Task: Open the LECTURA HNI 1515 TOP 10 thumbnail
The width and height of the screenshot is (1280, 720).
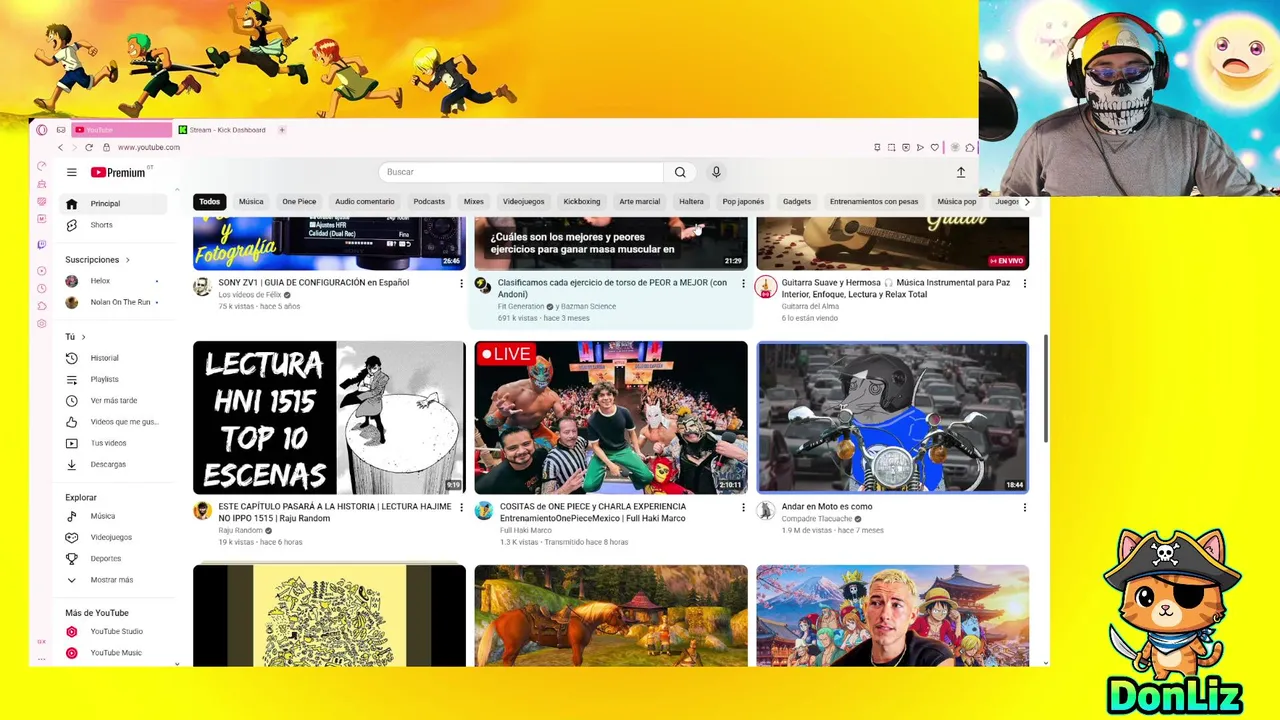Action: (x=329, y=418)
